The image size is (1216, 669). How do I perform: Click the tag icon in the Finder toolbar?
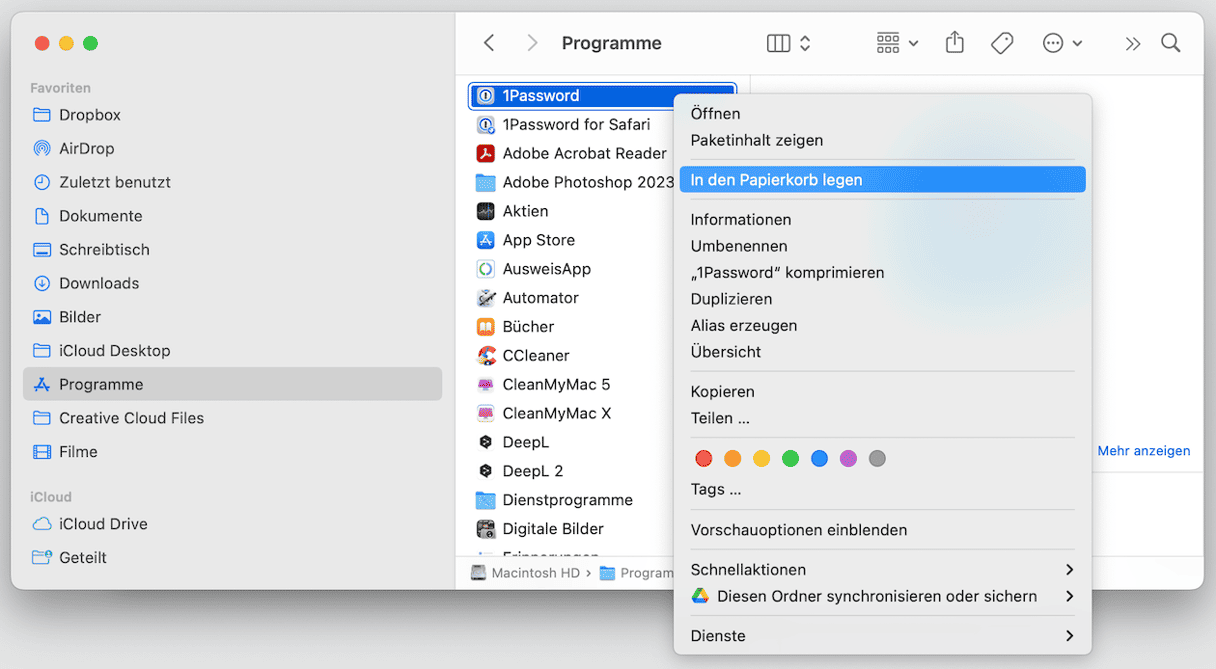[1002, 43]
